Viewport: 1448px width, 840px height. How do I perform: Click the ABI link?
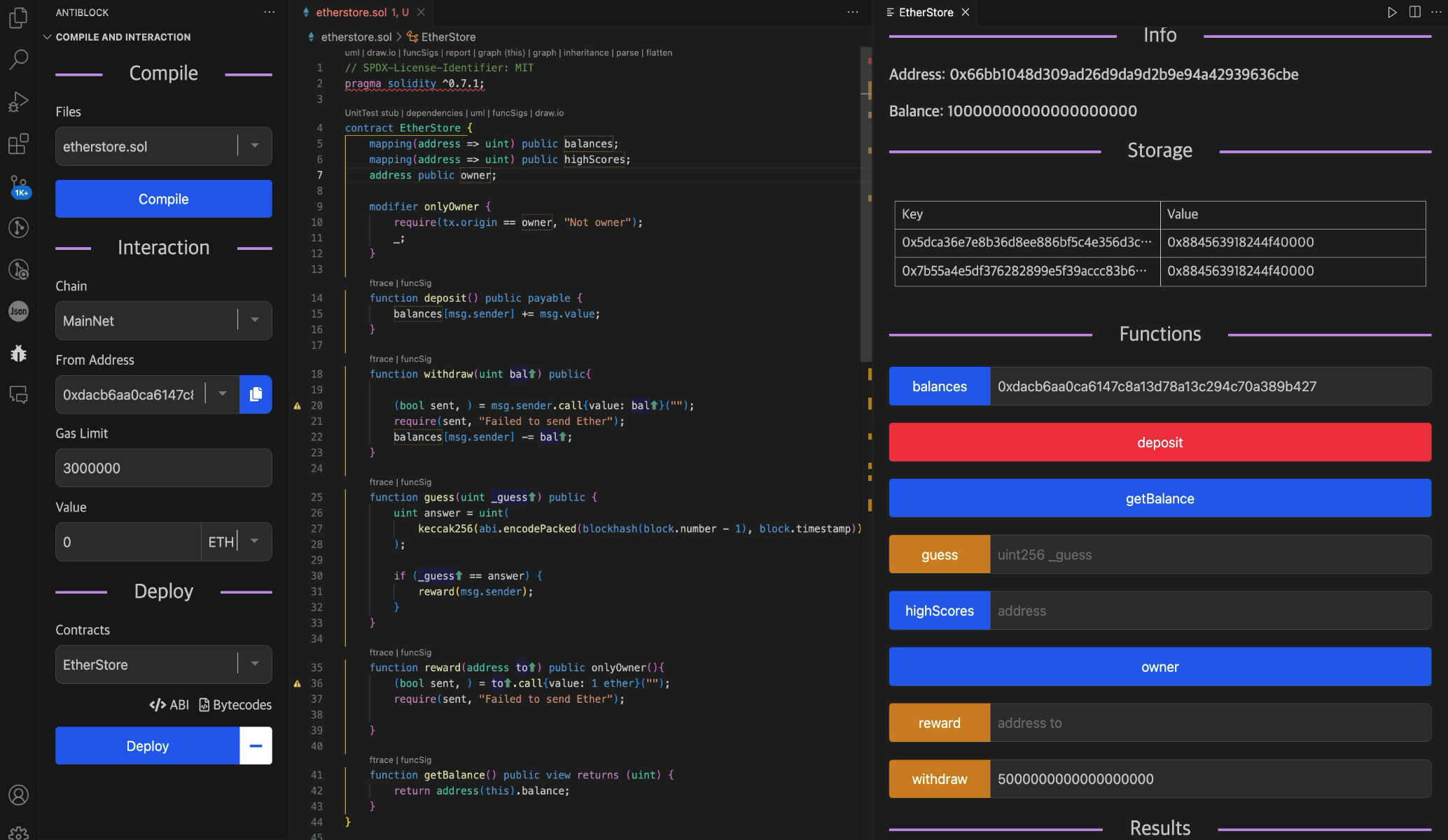[169, 705]
